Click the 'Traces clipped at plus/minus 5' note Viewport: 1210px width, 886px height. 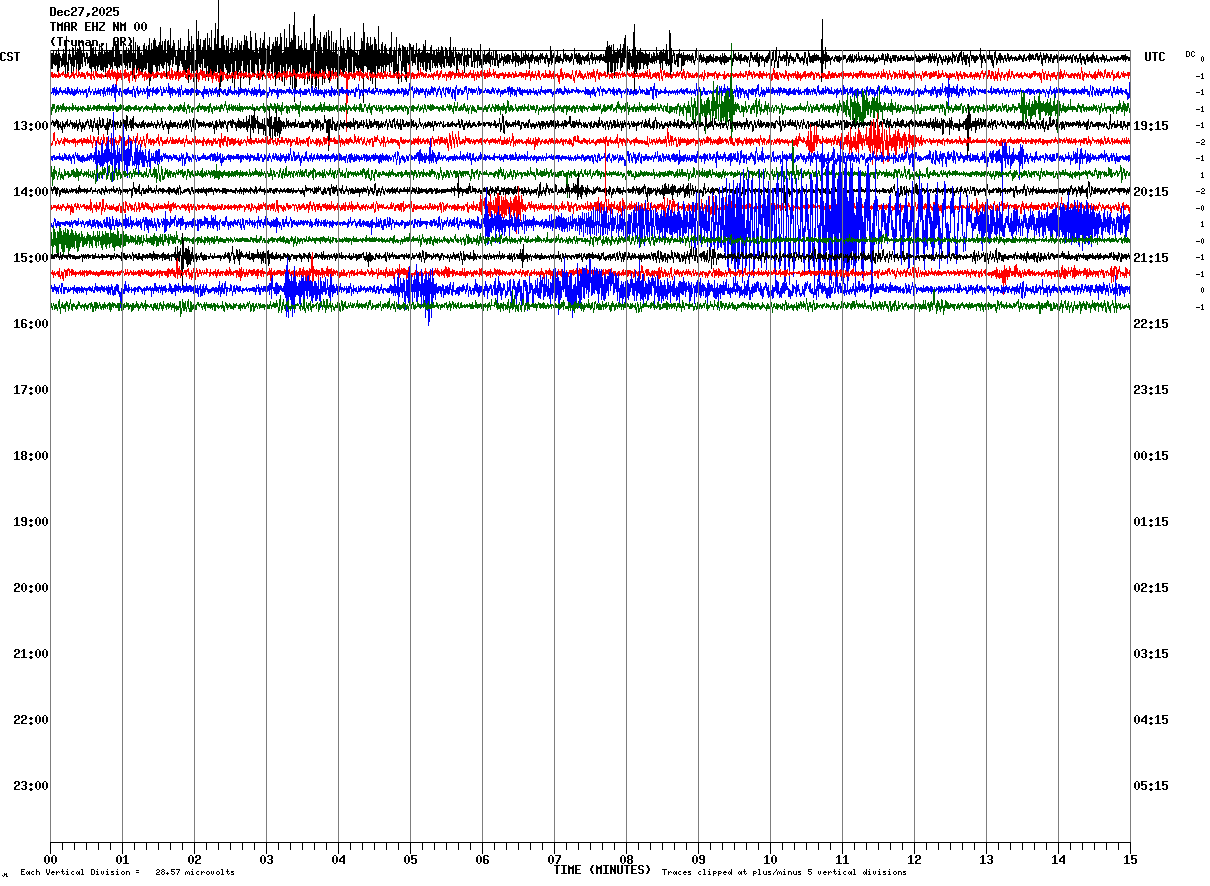coord(784,873)
